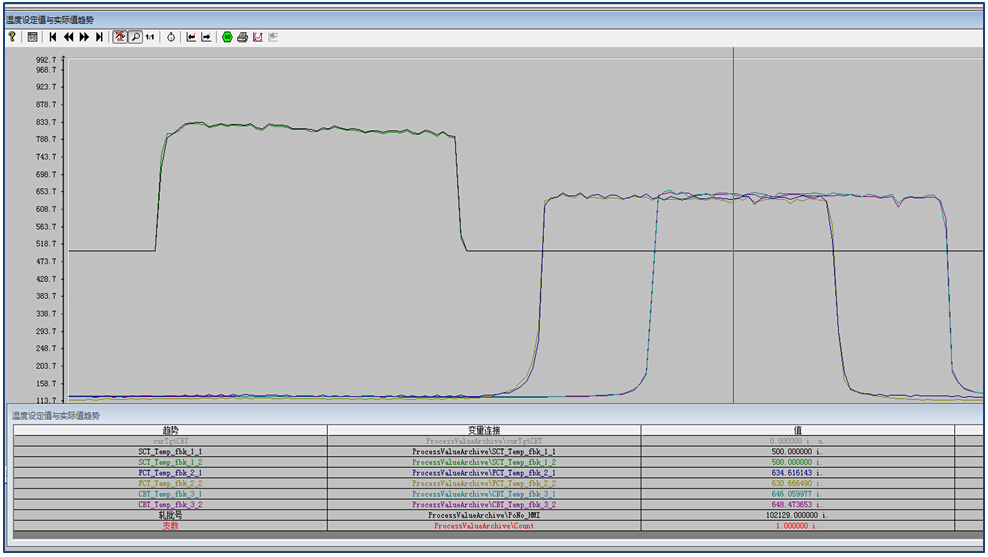Jump to the first data record
Image resolution: width=988 pixels, height=557 pixels.
pyautogui.click(x=53, y=37)
